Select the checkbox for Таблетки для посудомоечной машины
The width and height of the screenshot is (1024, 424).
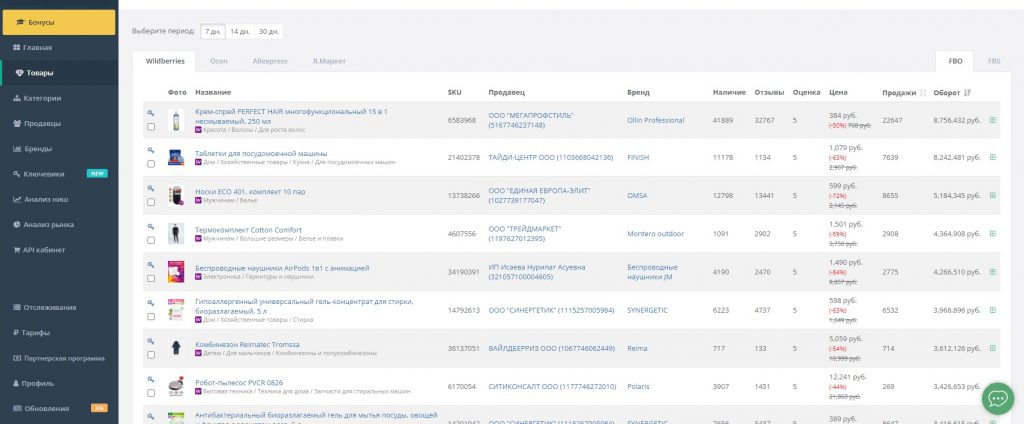151,163
